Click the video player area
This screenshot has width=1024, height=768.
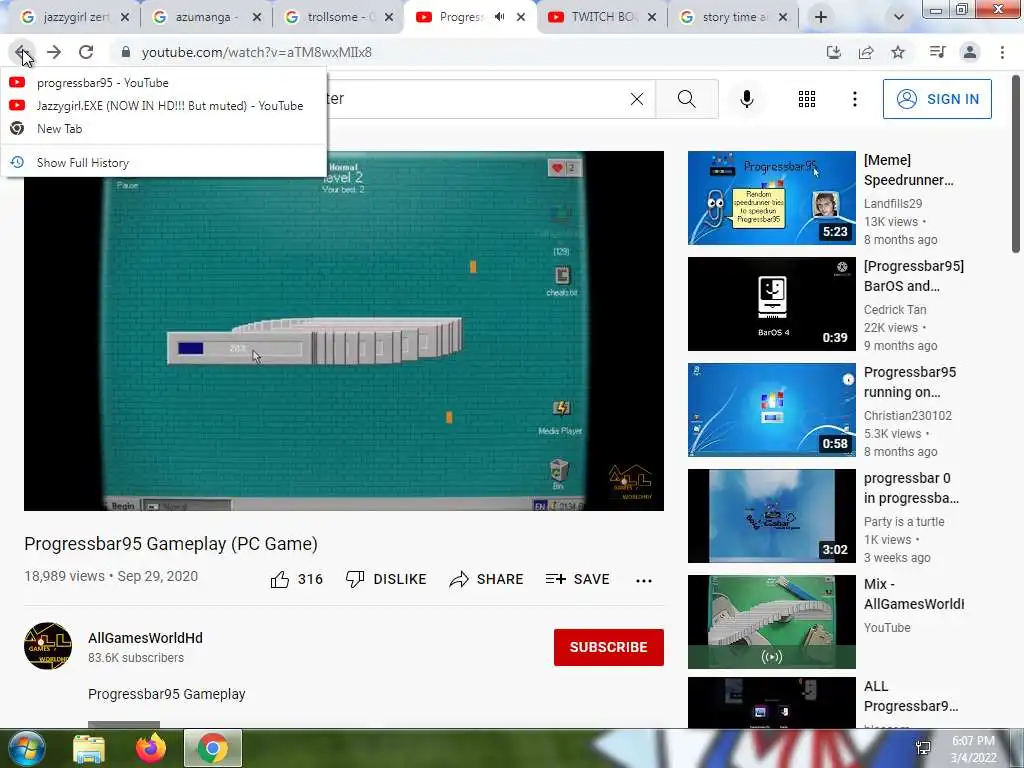pos(344,331)
